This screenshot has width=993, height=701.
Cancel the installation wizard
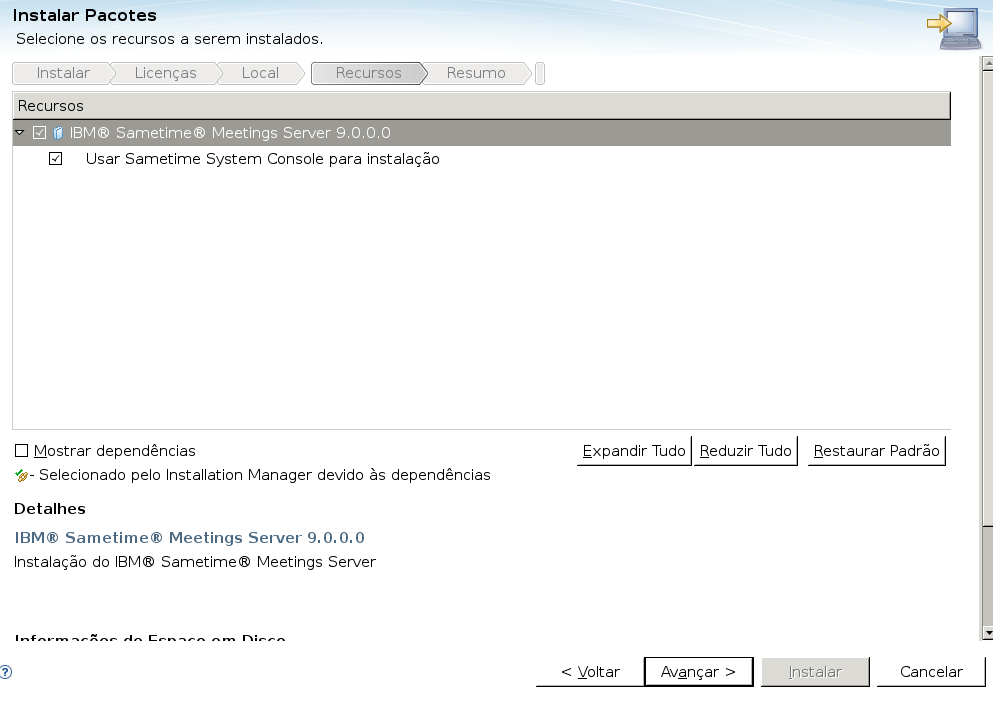931,672
